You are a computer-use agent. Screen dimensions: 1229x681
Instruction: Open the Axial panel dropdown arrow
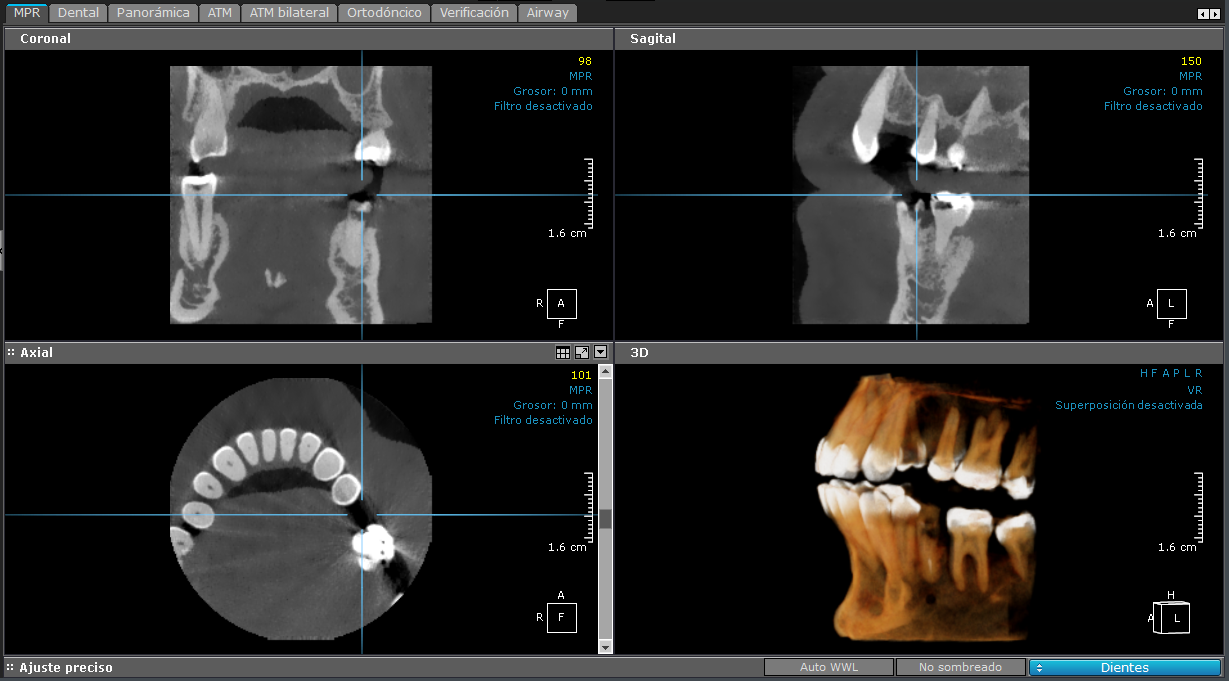(600, 352)
